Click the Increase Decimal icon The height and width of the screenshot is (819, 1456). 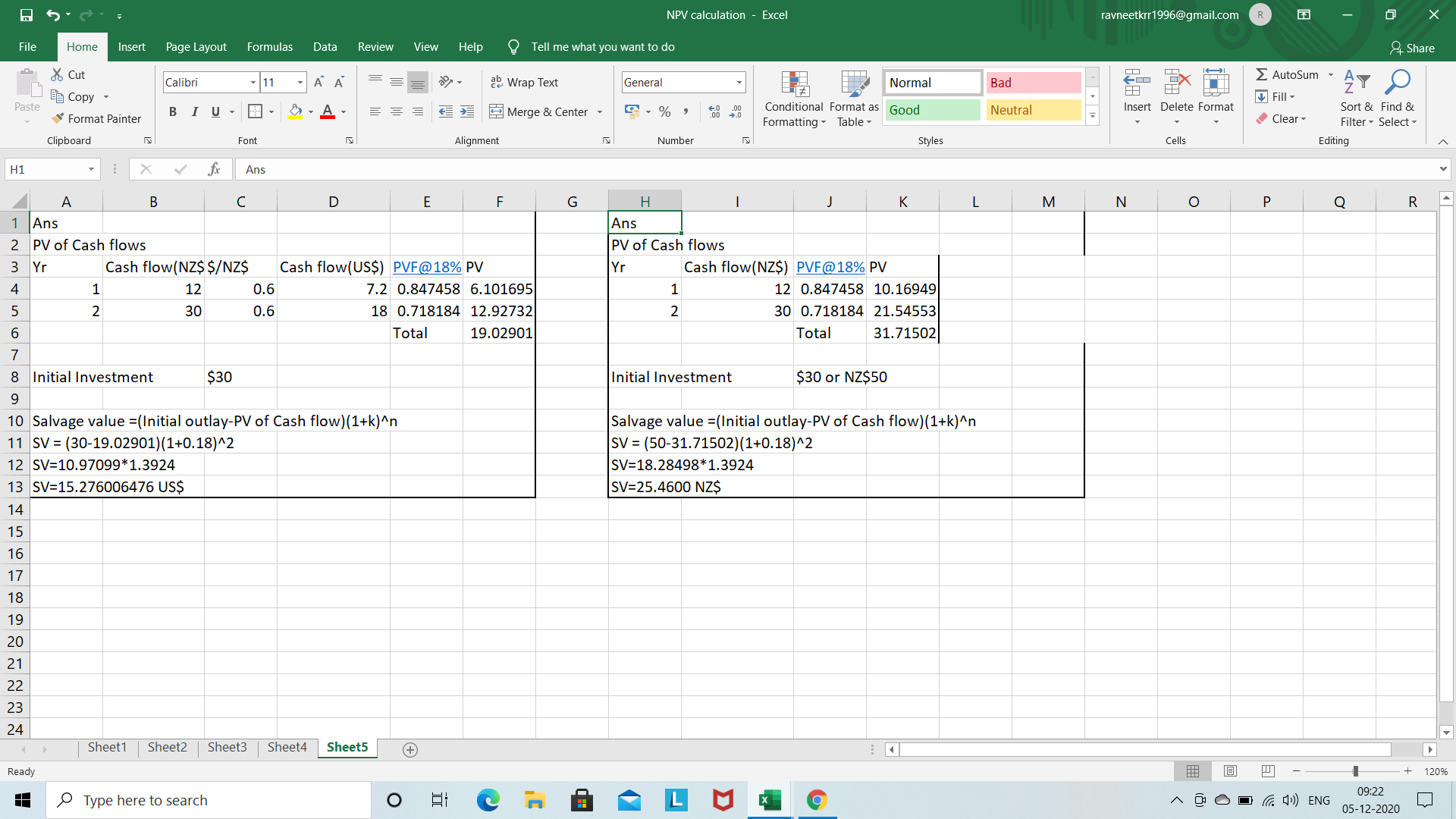pyautogui.click(x=714, y=111)
